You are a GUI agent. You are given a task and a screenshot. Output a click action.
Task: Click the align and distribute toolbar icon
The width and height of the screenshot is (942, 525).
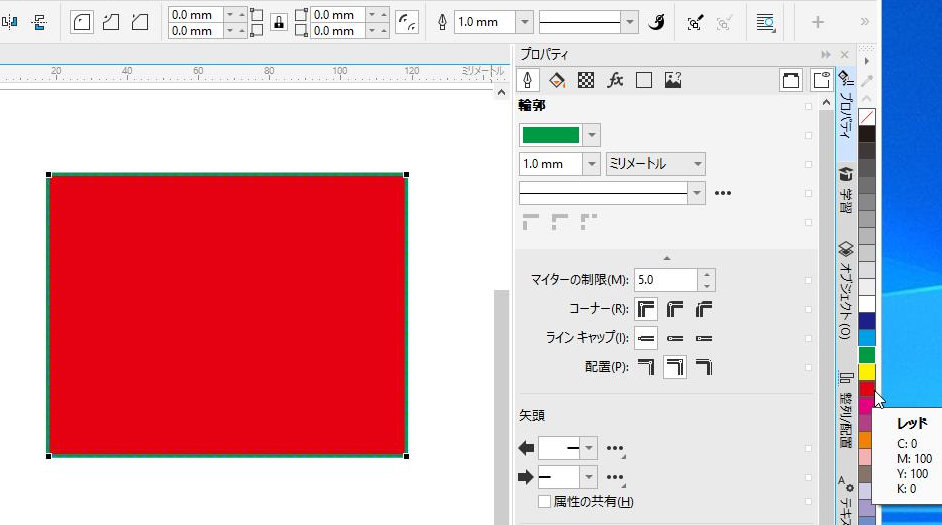pyautogui.click(x=40, y=22)
